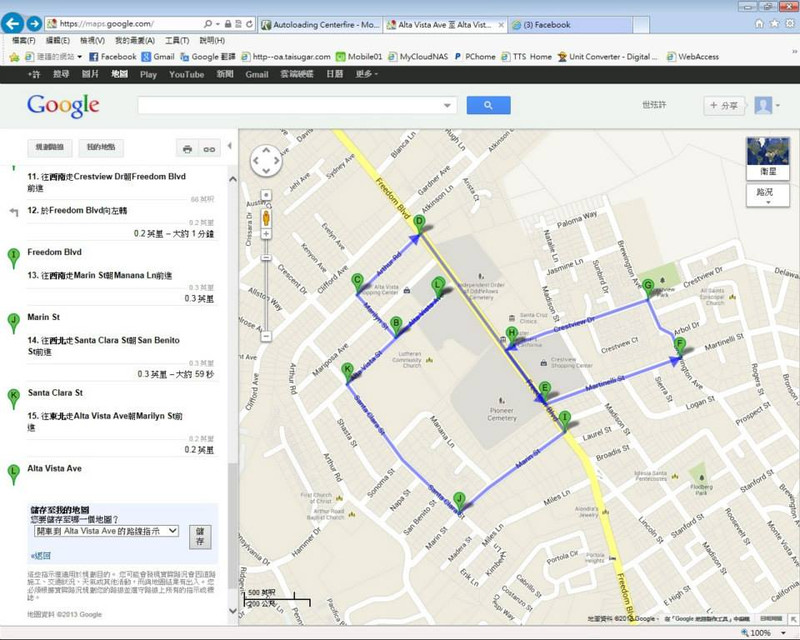Image resolution: width=800 pixels, height=640 pixels.
Task: Open the 檢視(V) menu
Action: point(92,40)
